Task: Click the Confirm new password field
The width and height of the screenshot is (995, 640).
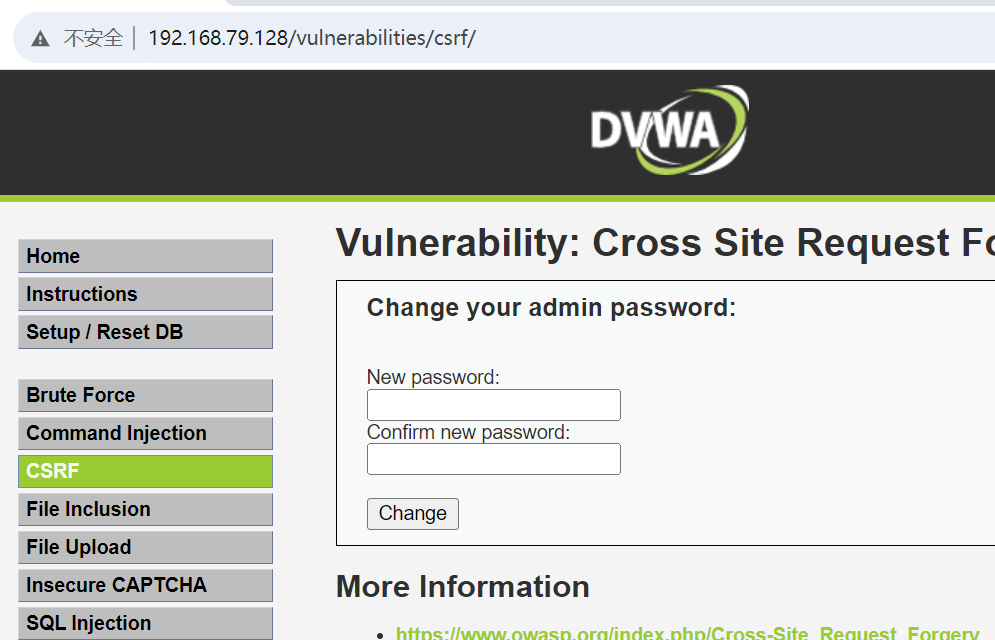Action: pos(494,459)
